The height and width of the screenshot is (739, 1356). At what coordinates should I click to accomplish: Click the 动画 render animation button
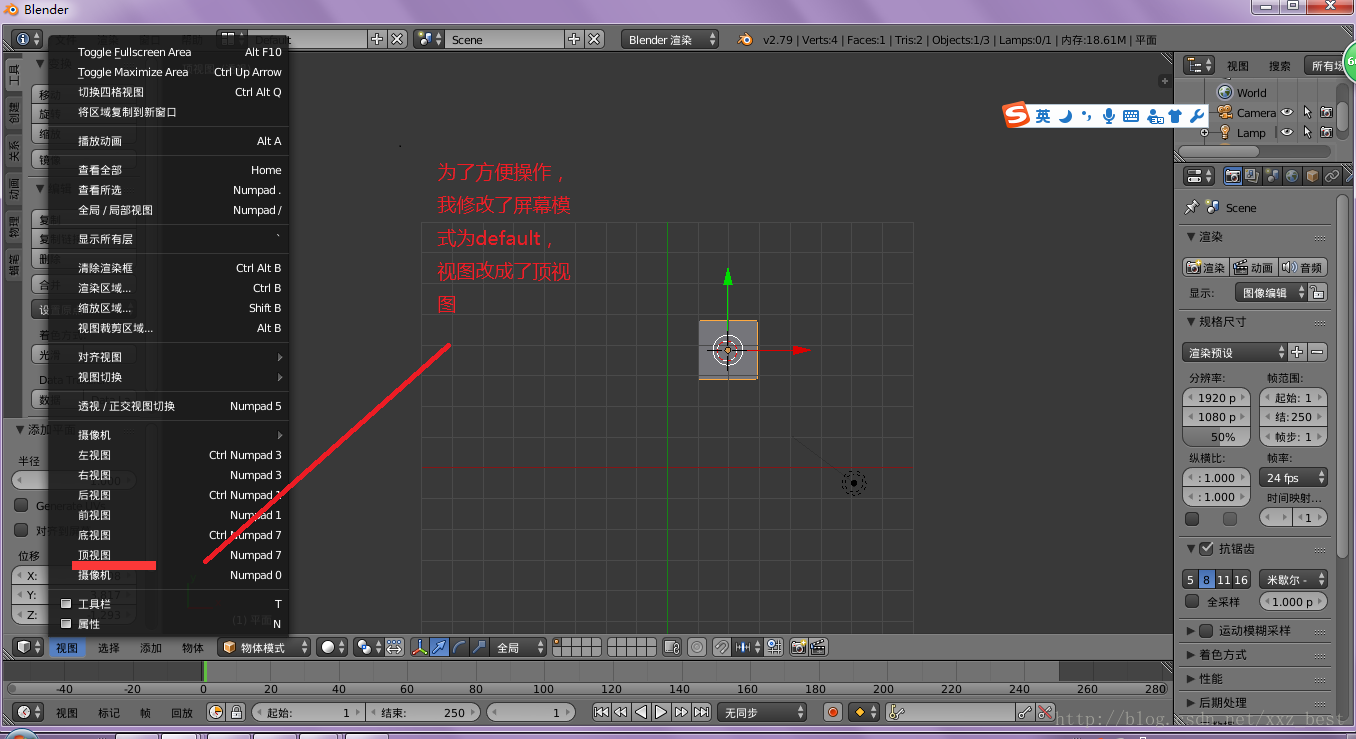click(1253, 267)
